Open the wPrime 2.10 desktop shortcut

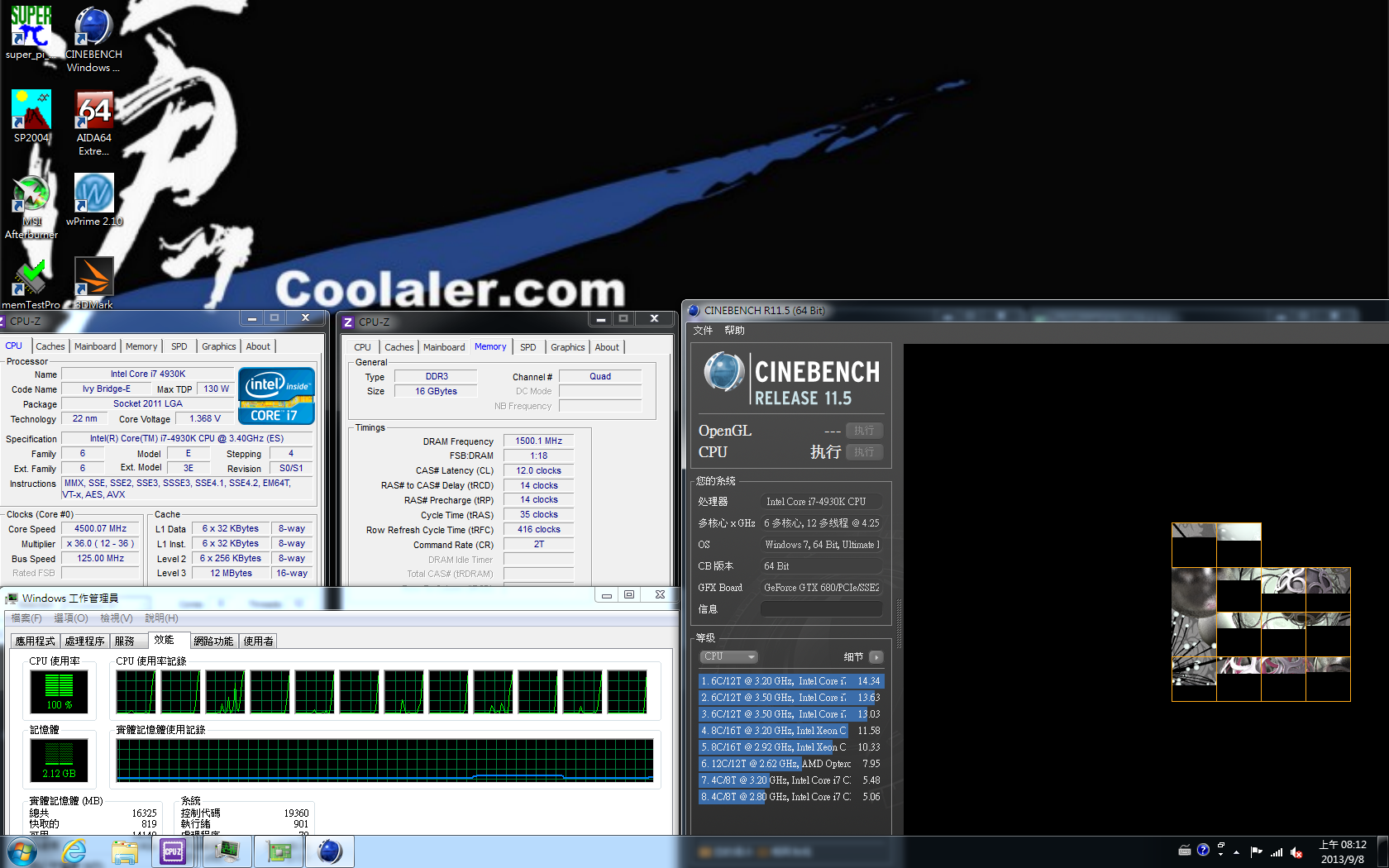click(x=93, y=199)
